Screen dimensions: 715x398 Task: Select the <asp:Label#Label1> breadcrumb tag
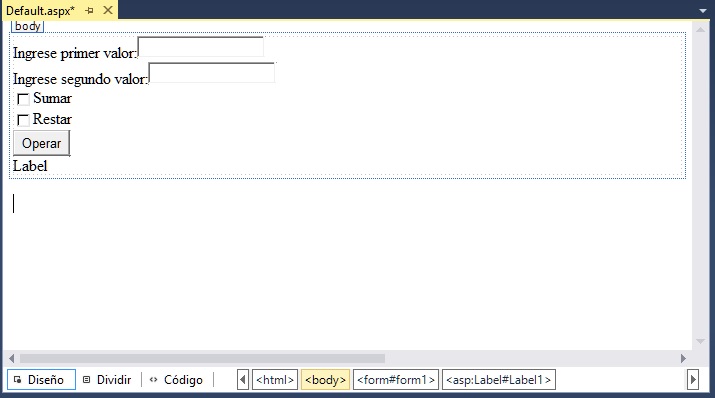point(499,380)
